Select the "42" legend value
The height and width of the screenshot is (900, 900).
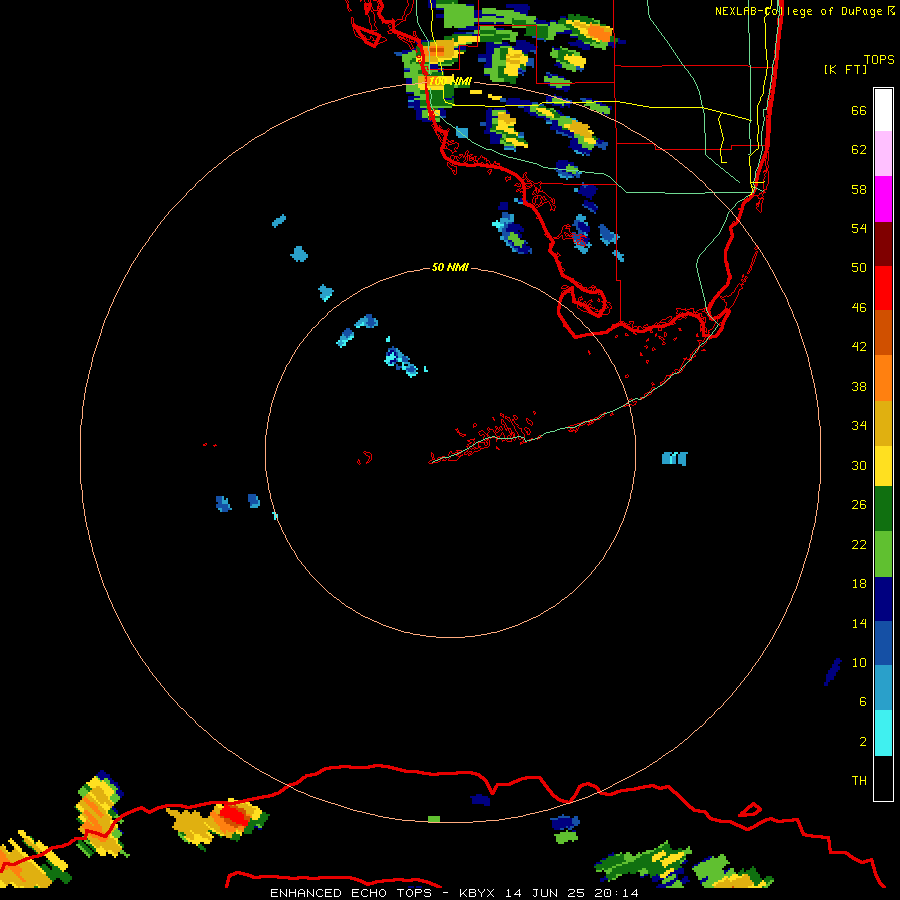[859, 346]
